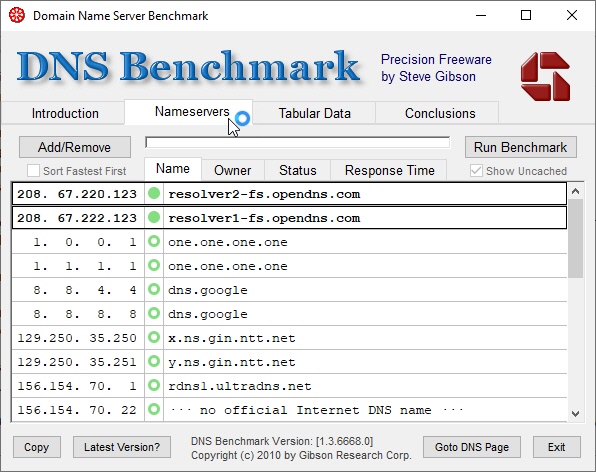This screenshot has height=472, width=596.
Task: Click the nameserver list scrollbar thumb
Action: (575, 238)
